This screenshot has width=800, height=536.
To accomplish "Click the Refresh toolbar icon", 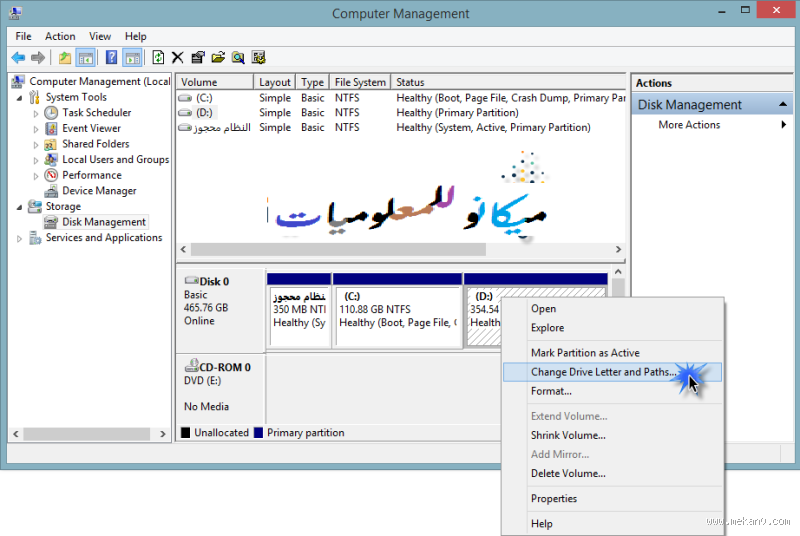I will (x=158, y=58).
